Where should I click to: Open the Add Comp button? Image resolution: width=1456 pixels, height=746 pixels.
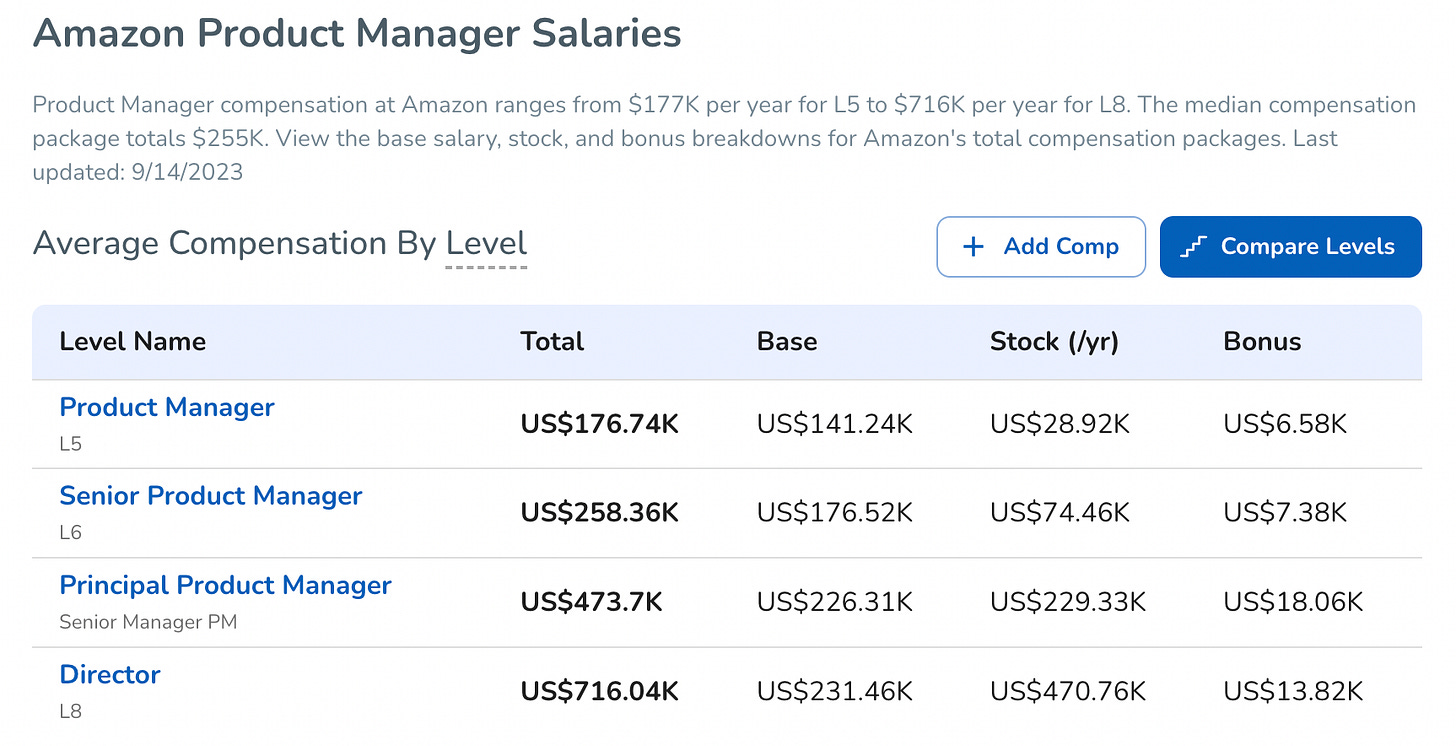(1041, 247)
